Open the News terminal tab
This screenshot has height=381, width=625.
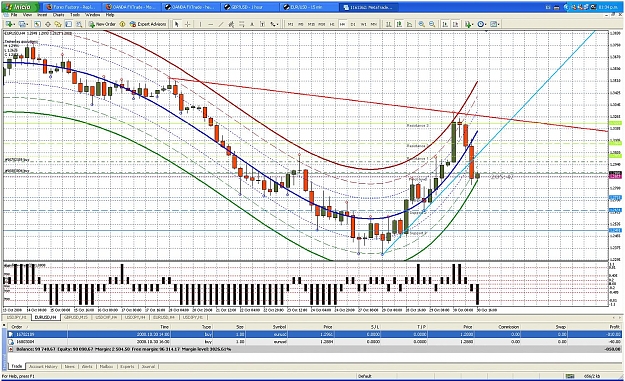[69, 366]
